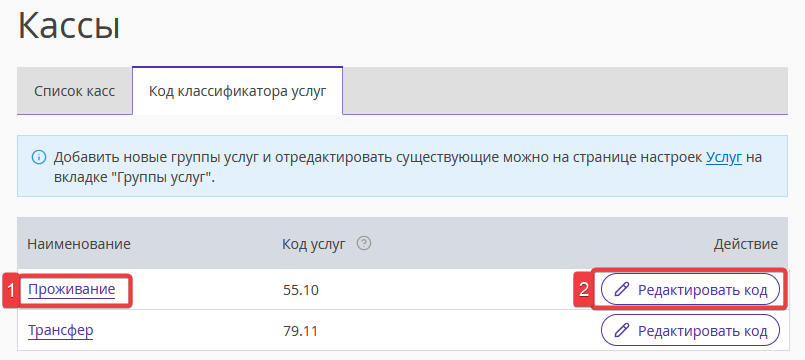Select the 79.11 code value
This screenshot has height=360, width=805.
300,332
